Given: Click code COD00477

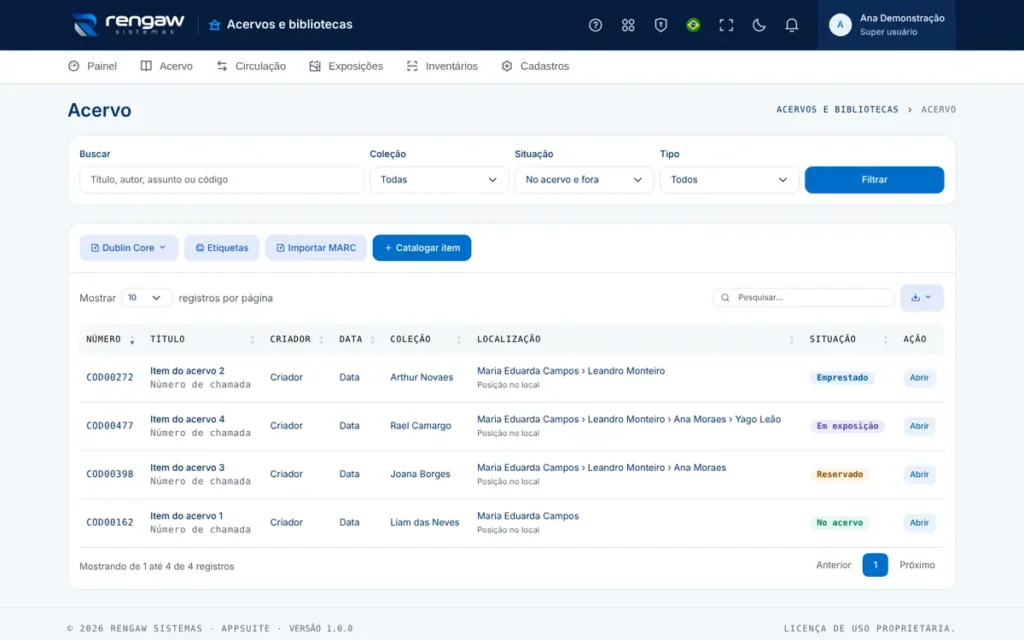Looking at the screenshot, I should coord(110,426).
